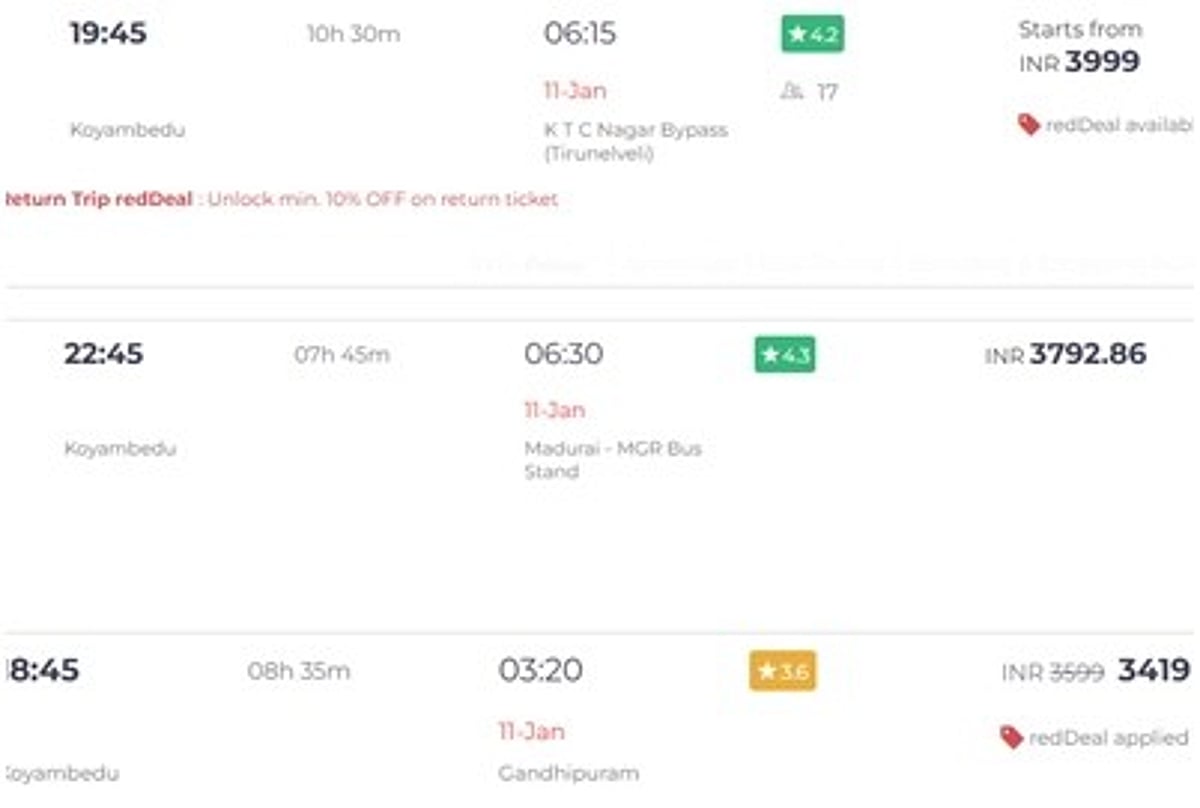Click the struck-through 3599 original price
Screen dimensions: 1200x808
[x=1076, y=672]
